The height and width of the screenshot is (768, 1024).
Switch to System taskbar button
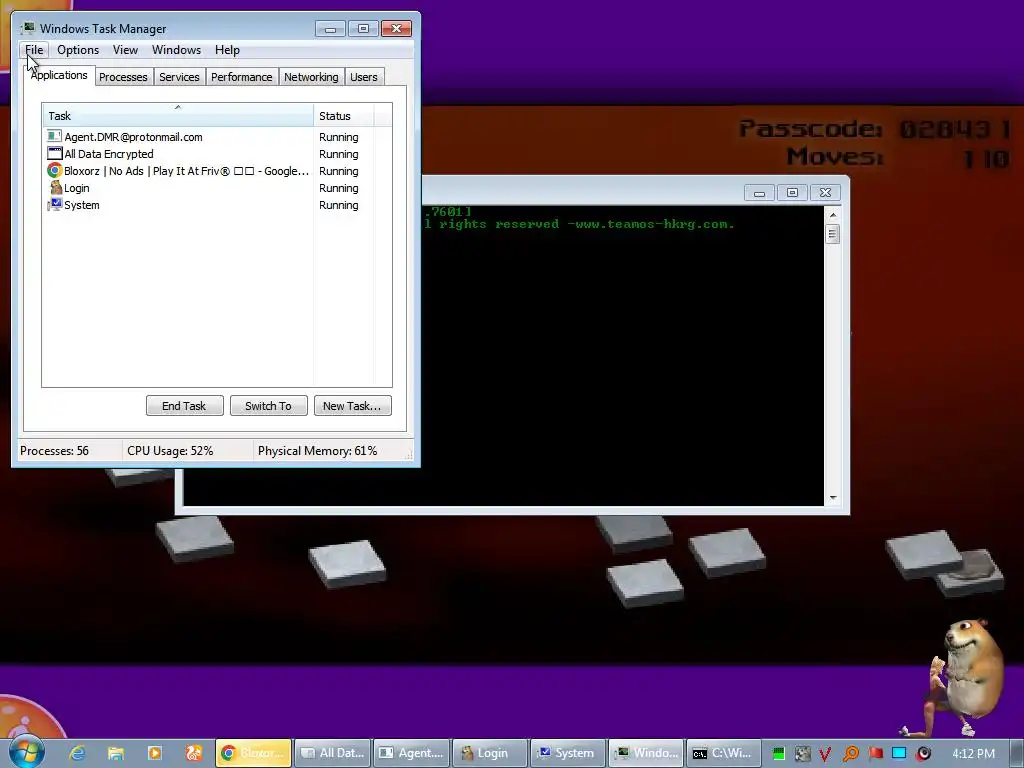(x=568, y=753)
